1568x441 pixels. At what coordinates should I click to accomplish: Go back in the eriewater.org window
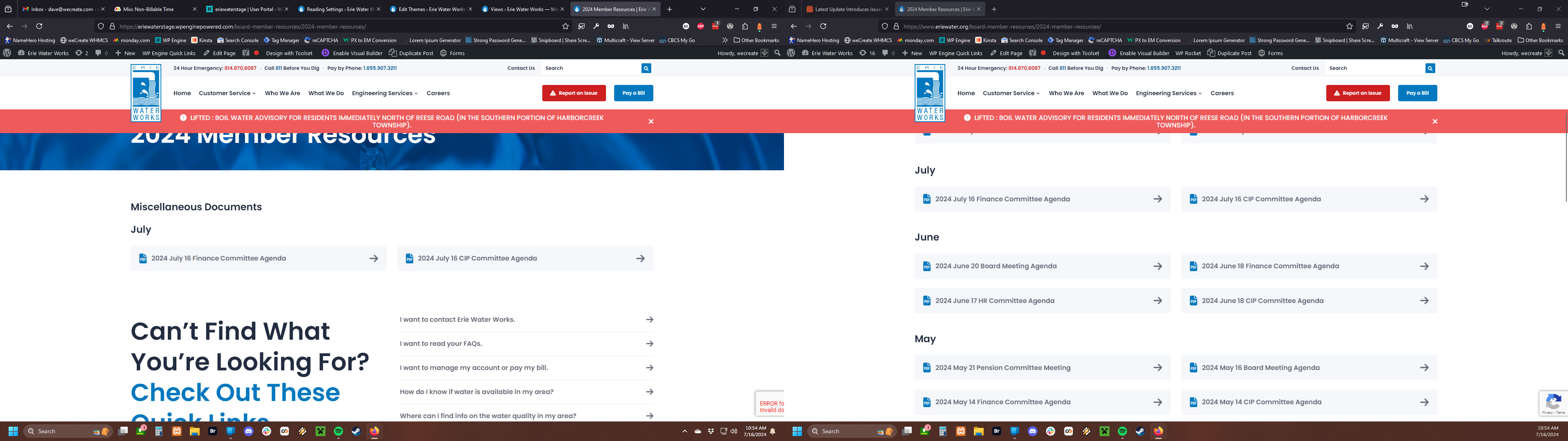coord(794,26)
